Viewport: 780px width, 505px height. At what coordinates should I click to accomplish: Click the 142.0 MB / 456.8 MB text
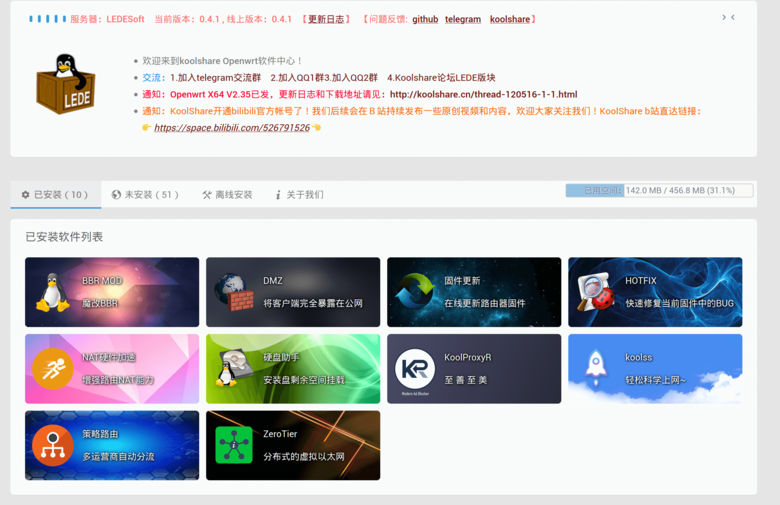point(680,191)
